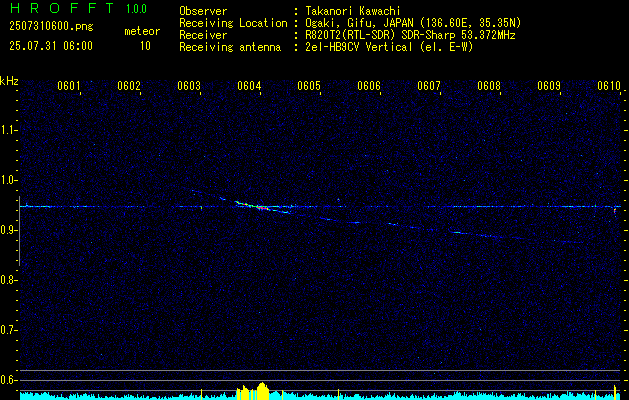Click the 0610 time axis label
This screenshot has height=400, width=629.
click(x=609, y=86)
